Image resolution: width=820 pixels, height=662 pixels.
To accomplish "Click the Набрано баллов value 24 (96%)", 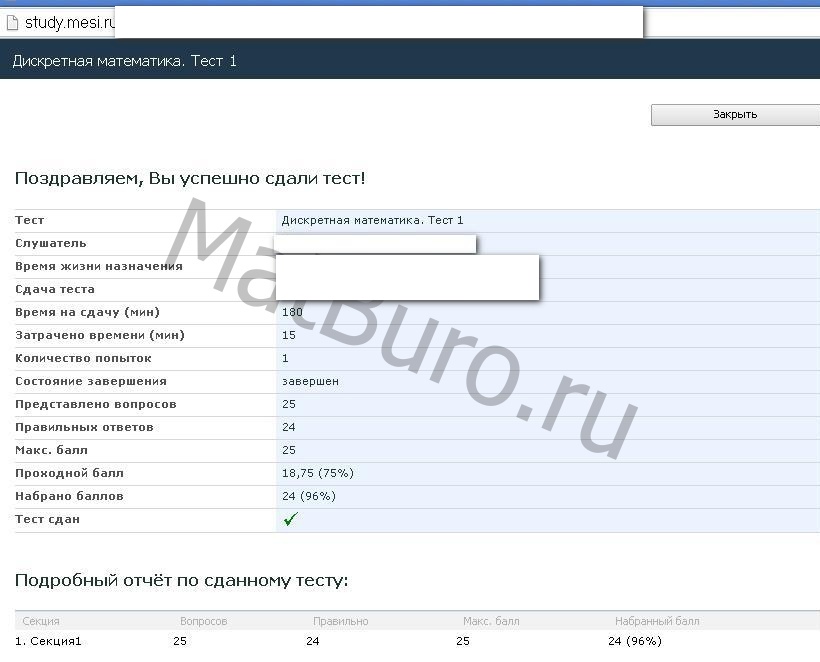I will [308, 496].
